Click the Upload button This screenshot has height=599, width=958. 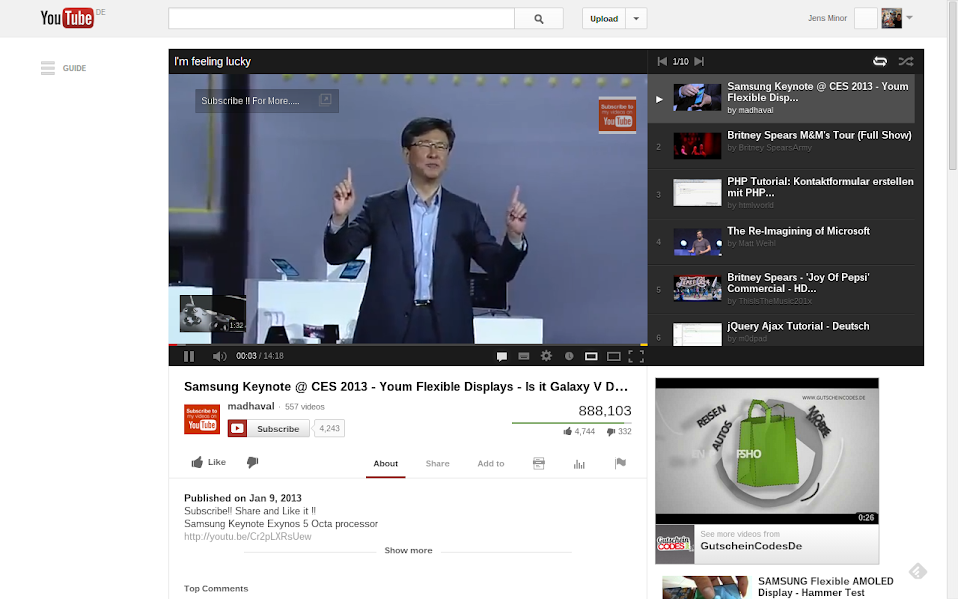point(604,19)
